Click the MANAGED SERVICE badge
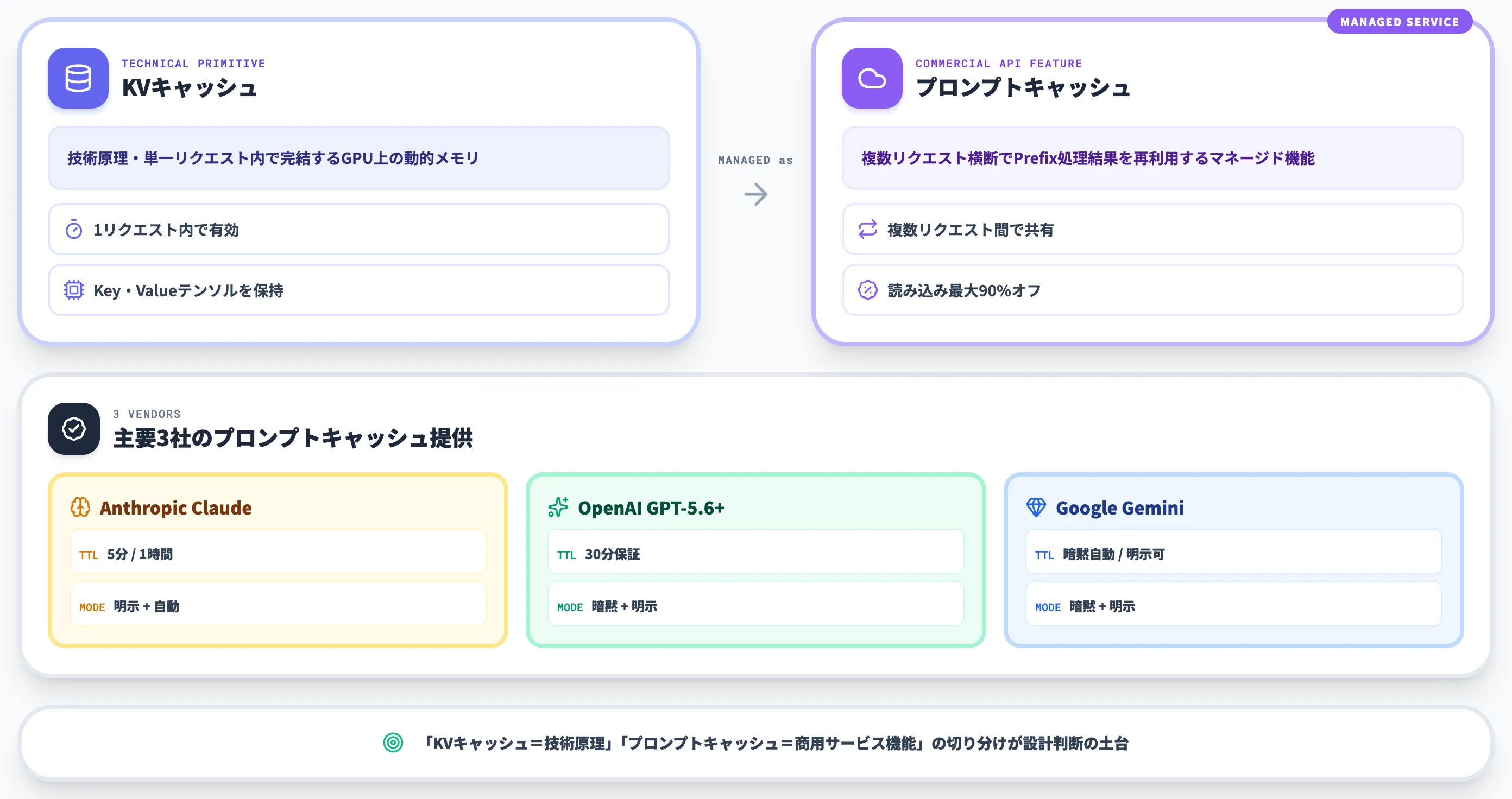This screenshot has width=1512, height=799. (x=1399, y=22)
